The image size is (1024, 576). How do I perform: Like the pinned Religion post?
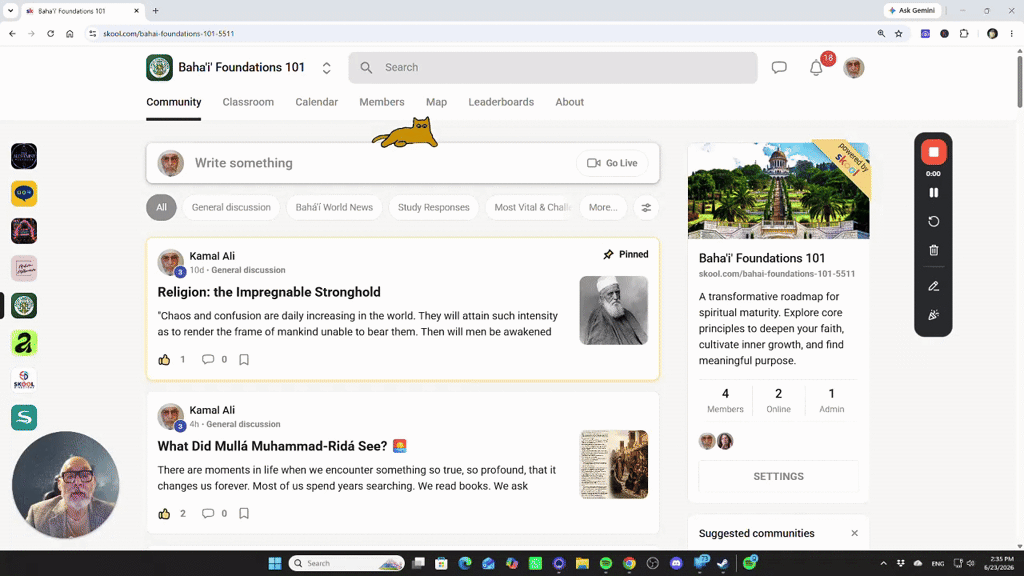coord(165,359)
